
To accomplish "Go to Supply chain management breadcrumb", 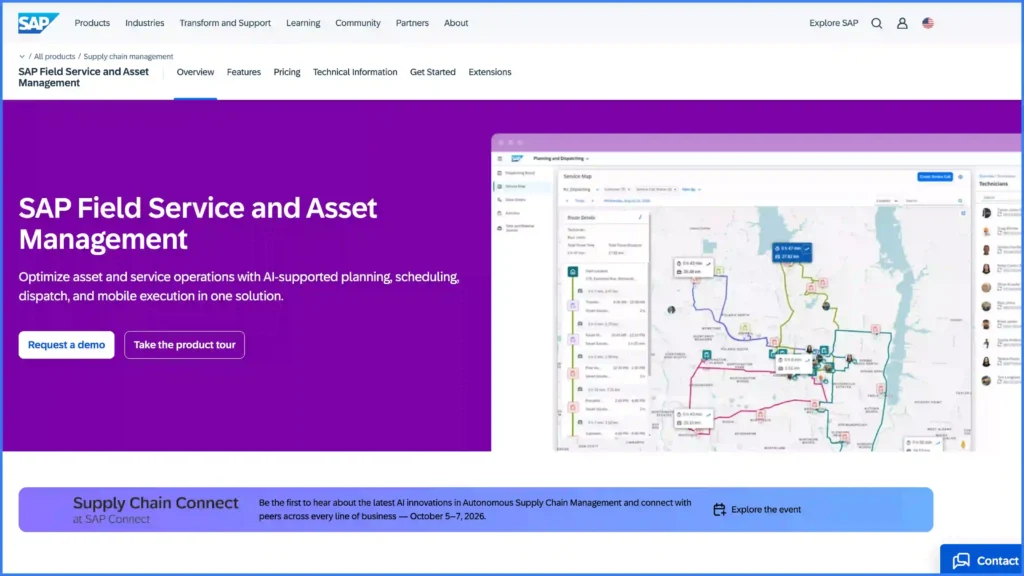I will click(128, 57).
